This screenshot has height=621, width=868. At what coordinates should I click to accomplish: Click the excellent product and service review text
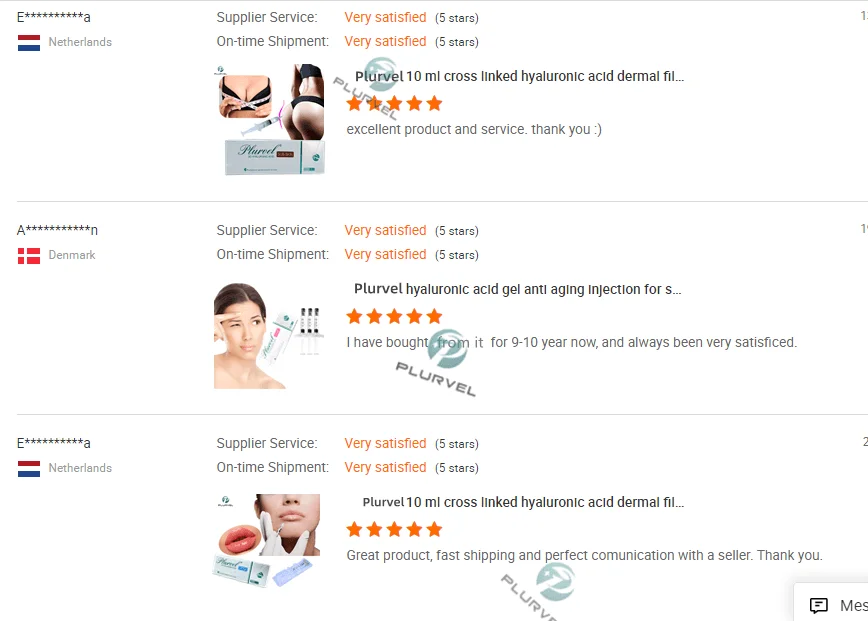[x=474, y=130]
